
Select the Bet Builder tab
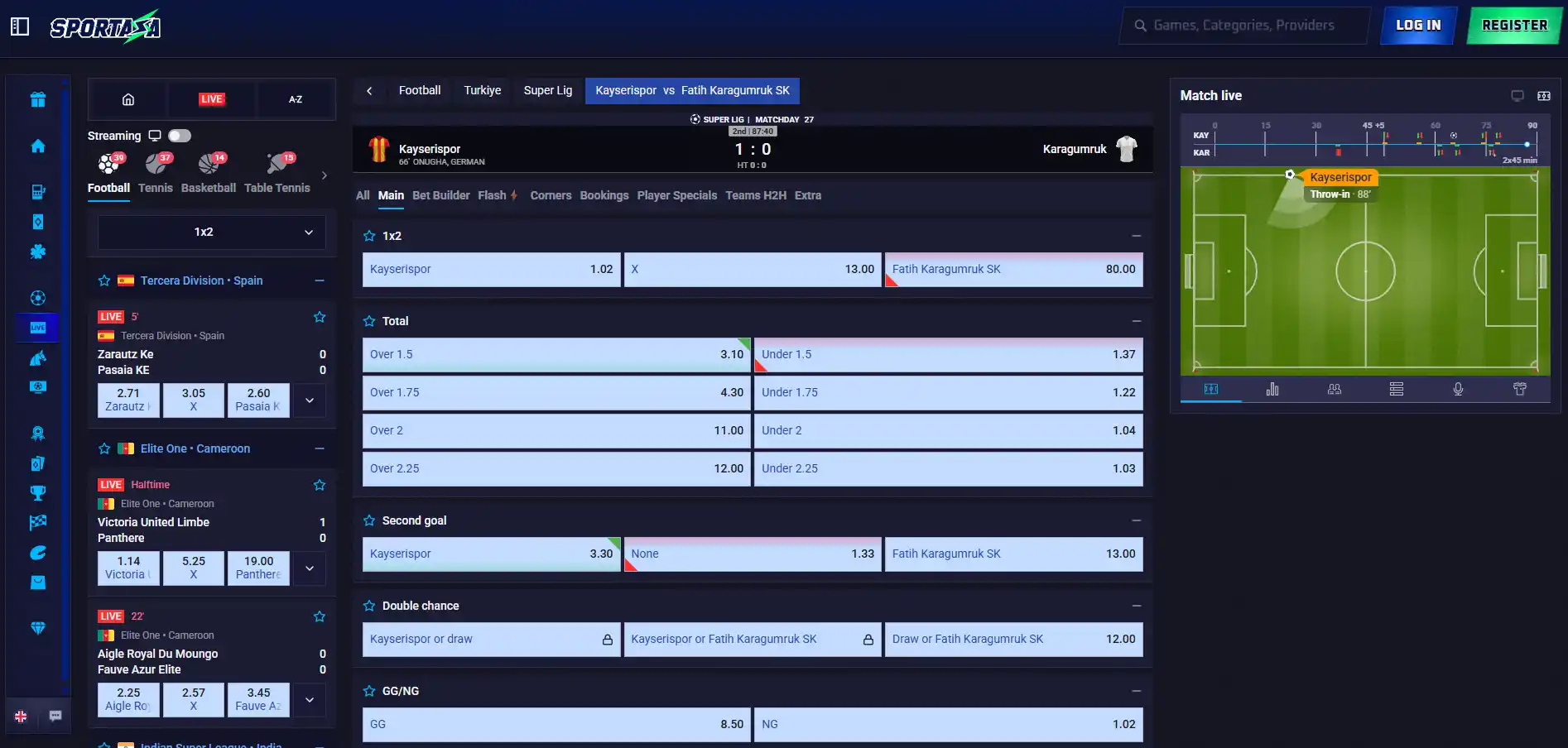click(x=440, y=195)
